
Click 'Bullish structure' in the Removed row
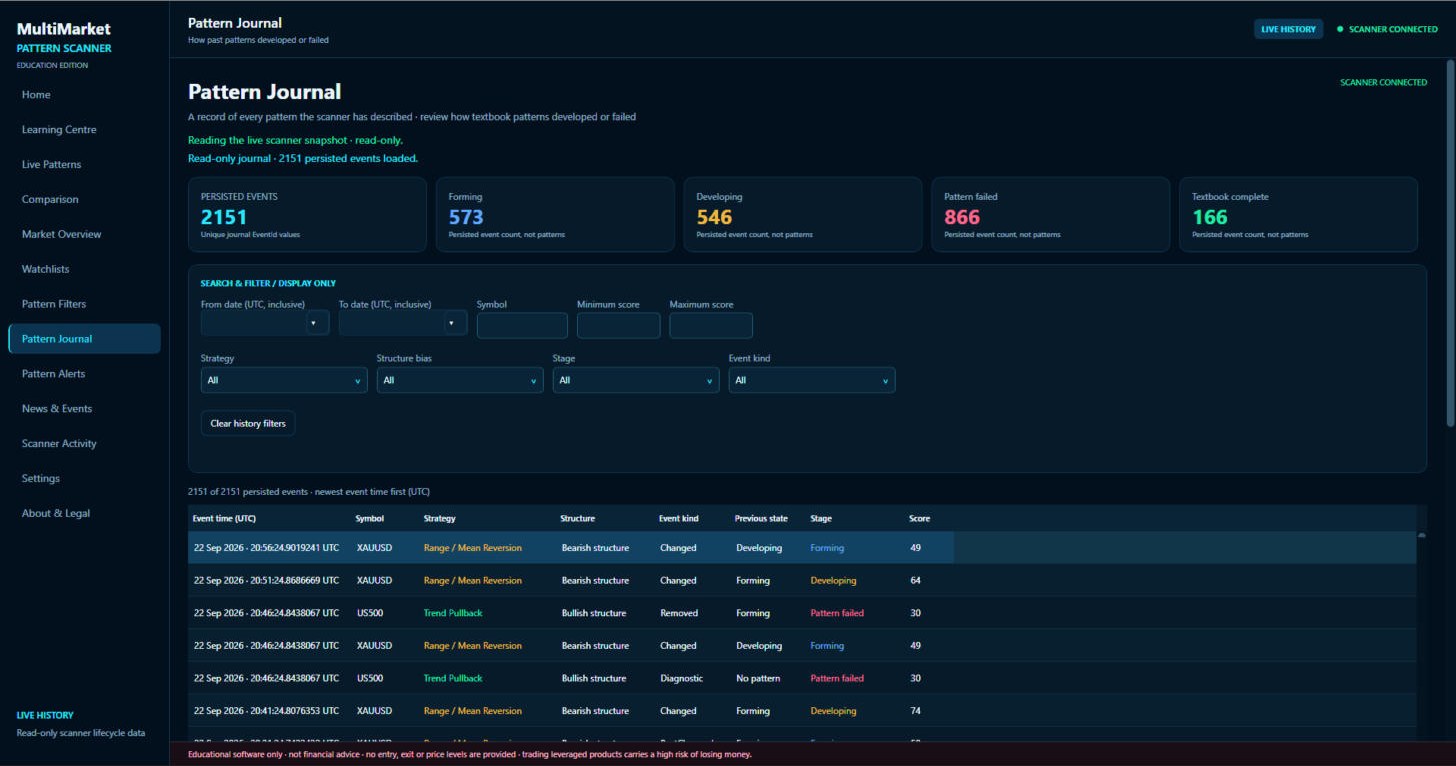[x=594, y=613]
